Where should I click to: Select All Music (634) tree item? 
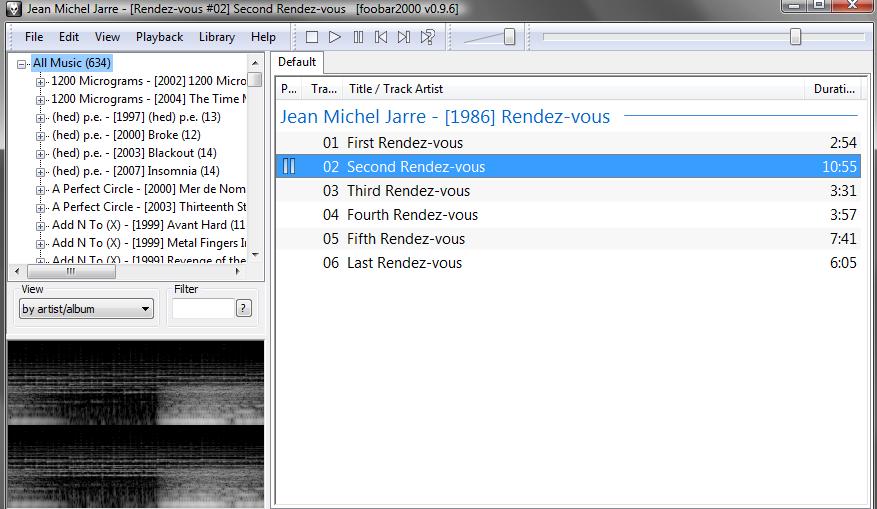pos(72,63)
